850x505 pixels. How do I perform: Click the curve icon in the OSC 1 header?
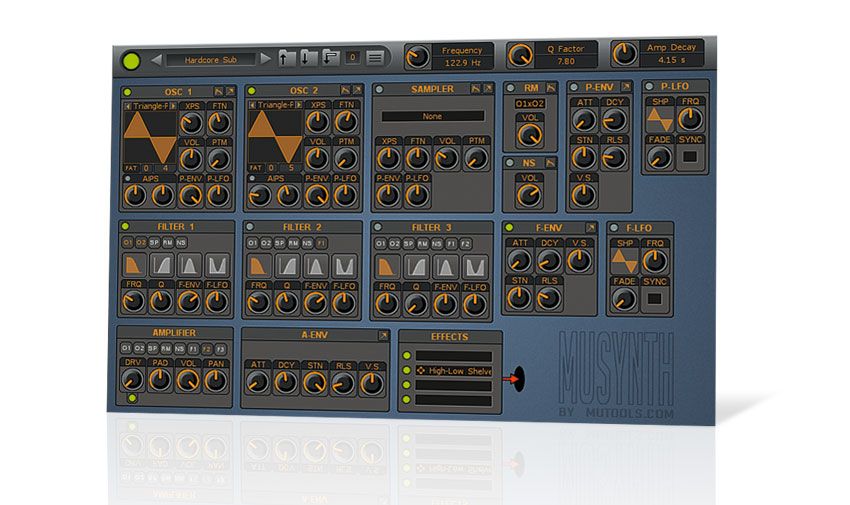pos(218,91)
